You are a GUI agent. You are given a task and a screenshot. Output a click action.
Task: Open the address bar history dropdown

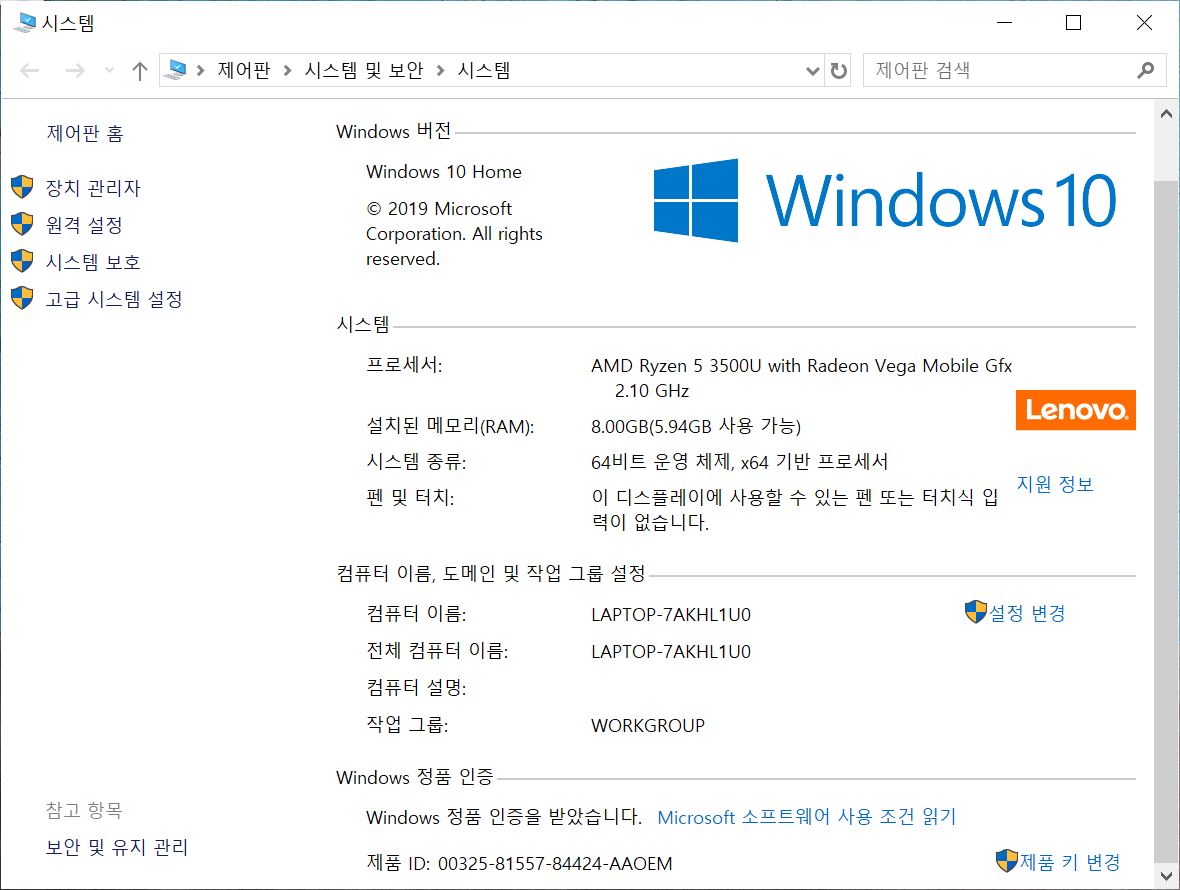click(x=813, y=71)
